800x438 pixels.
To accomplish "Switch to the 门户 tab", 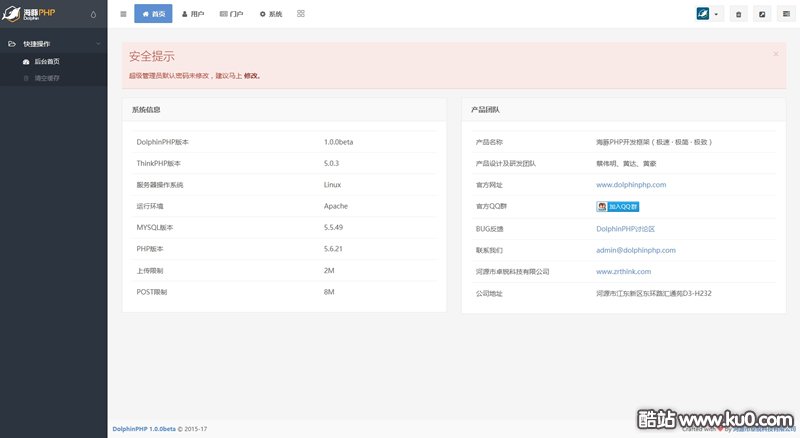I will pyautogui.click(x=232, y=14).
